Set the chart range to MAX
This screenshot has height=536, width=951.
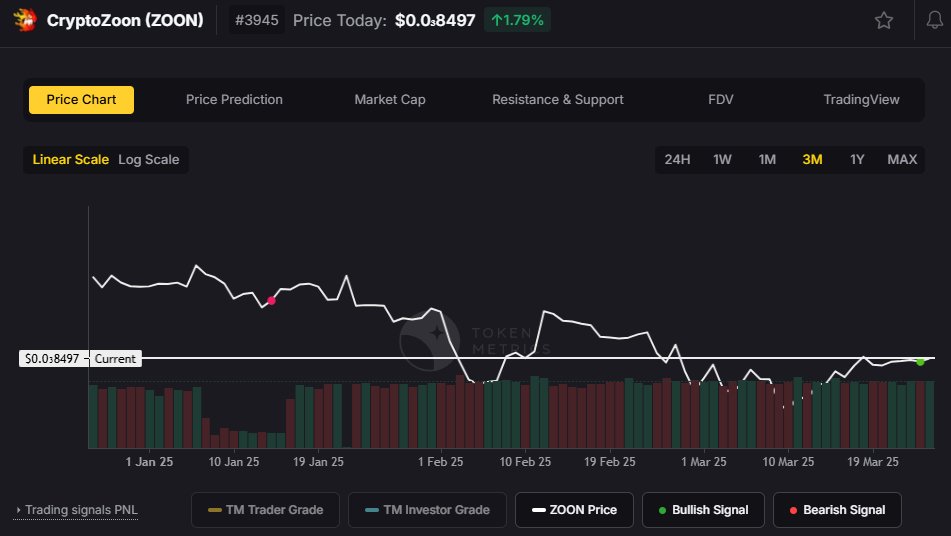click(902, 159)
